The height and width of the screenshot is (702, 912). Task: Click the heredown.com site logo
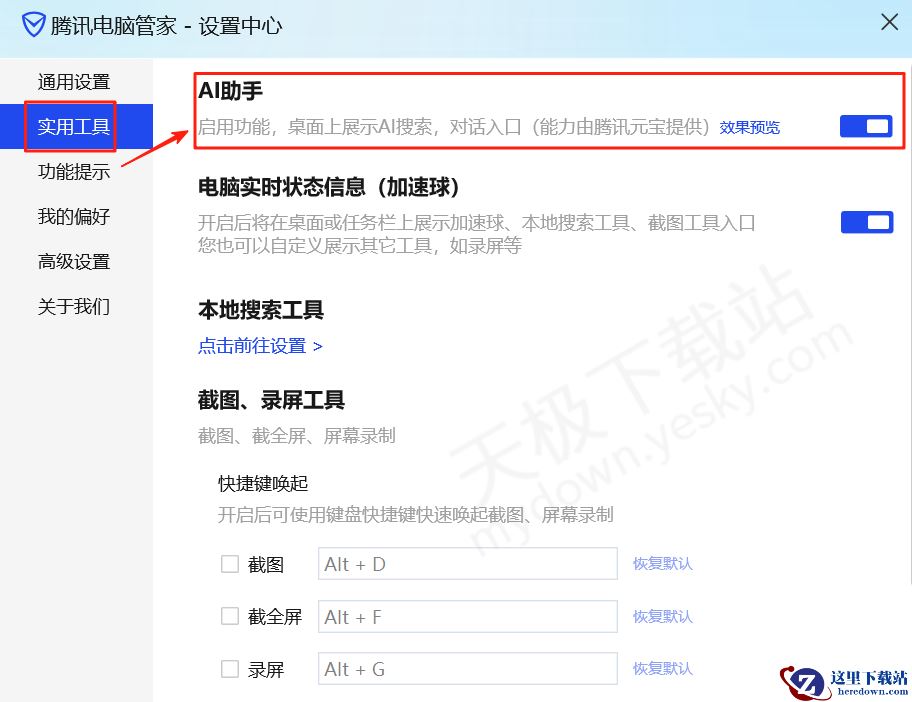(845, 680)
